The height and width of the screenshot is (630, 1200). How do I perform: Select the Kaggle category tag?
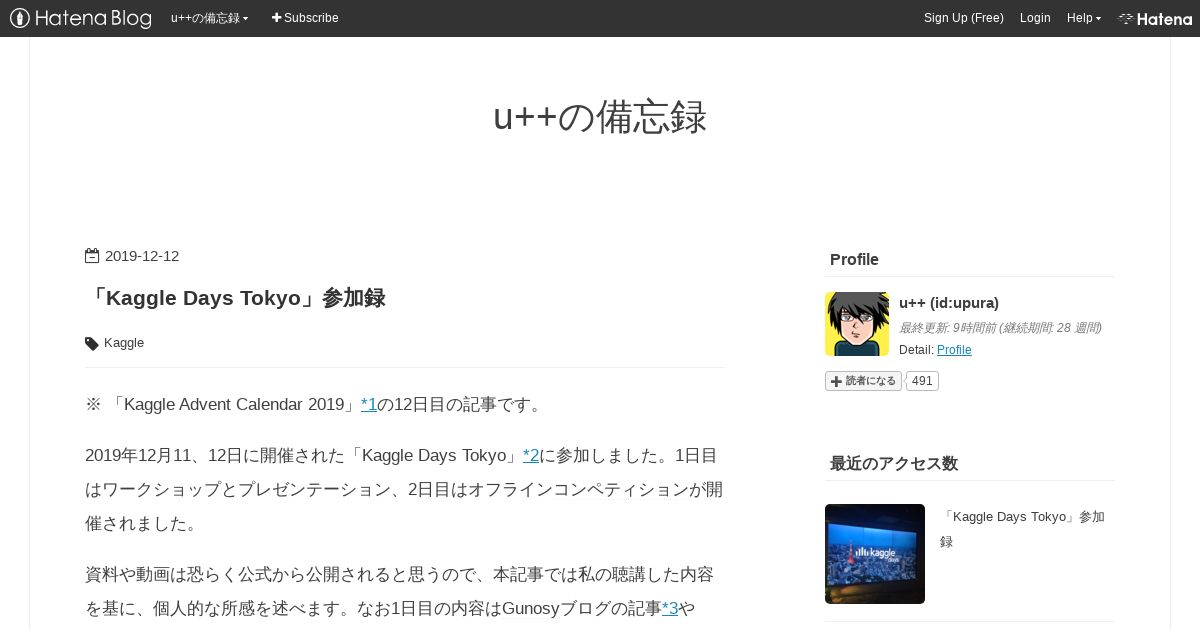click(124, 343)
